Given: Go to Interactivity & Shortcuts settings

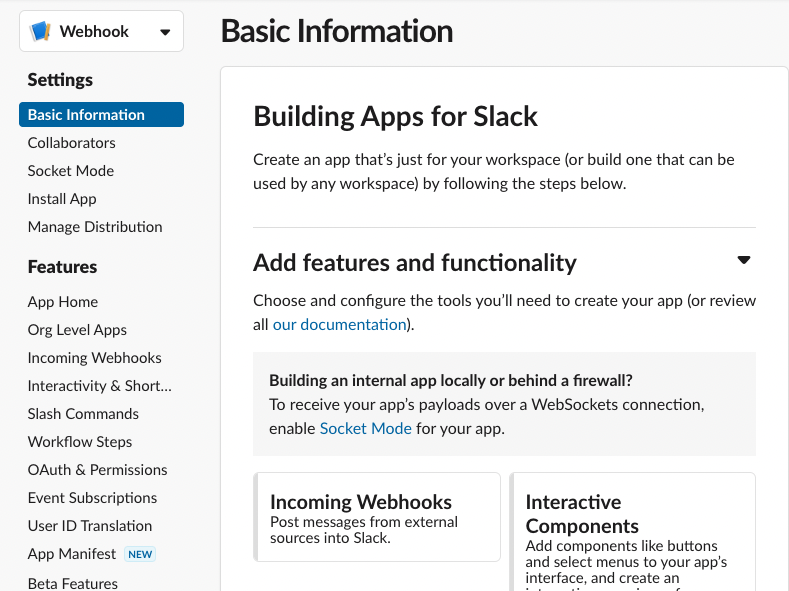Looking at the screenshot, I should pos(100,386).
